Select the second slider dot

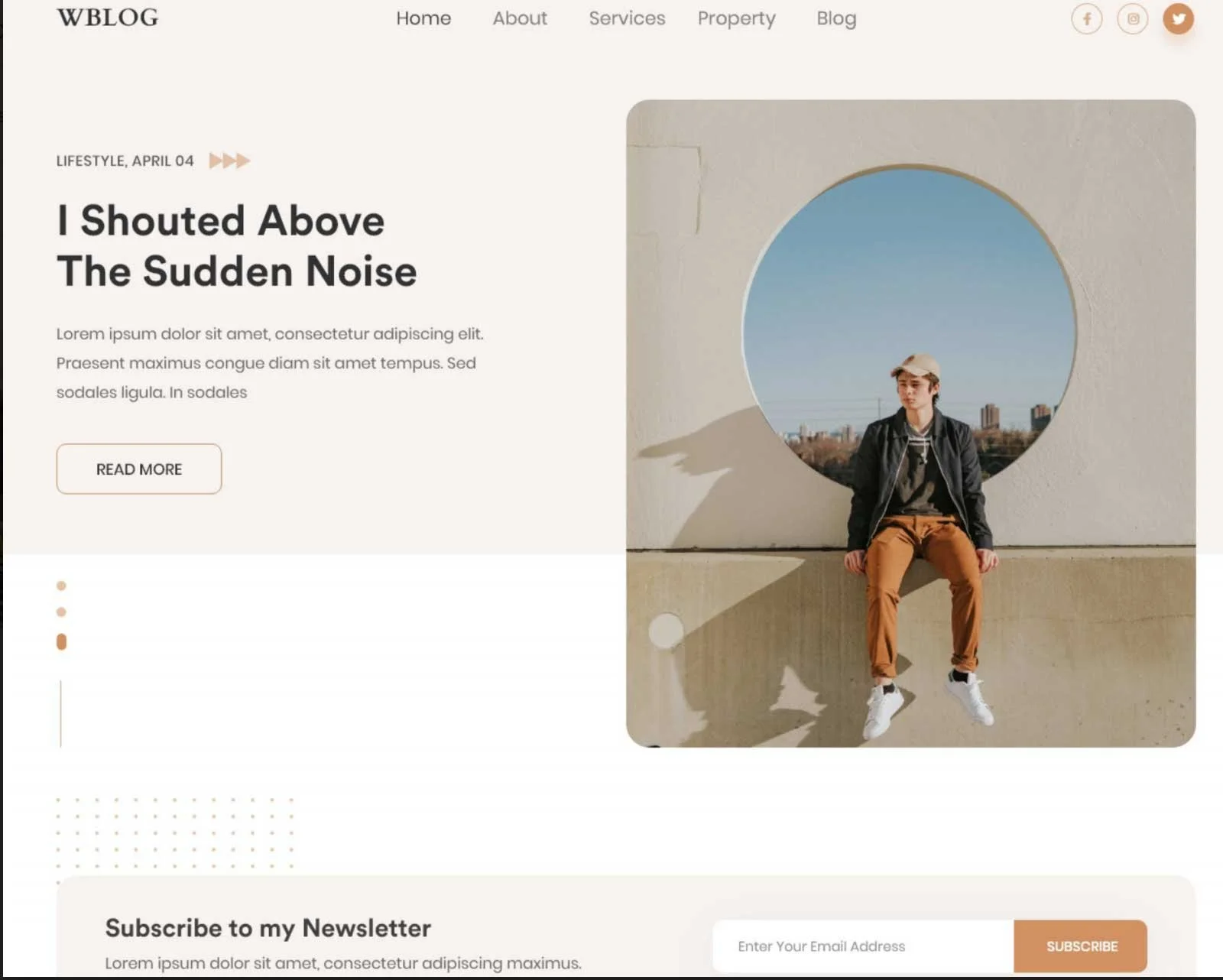tap(61, 612)
